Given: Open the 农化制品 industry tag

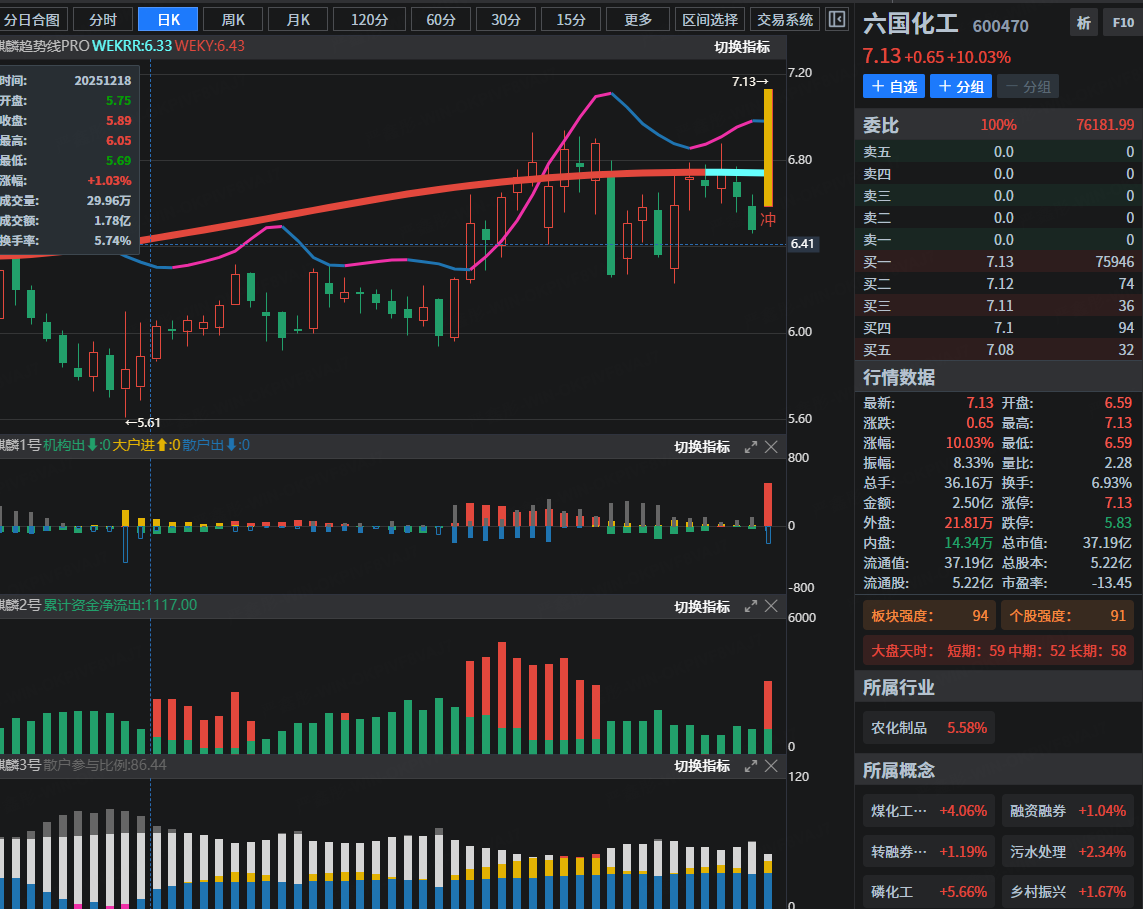Looking at the screenshot, I should point(928,728).
